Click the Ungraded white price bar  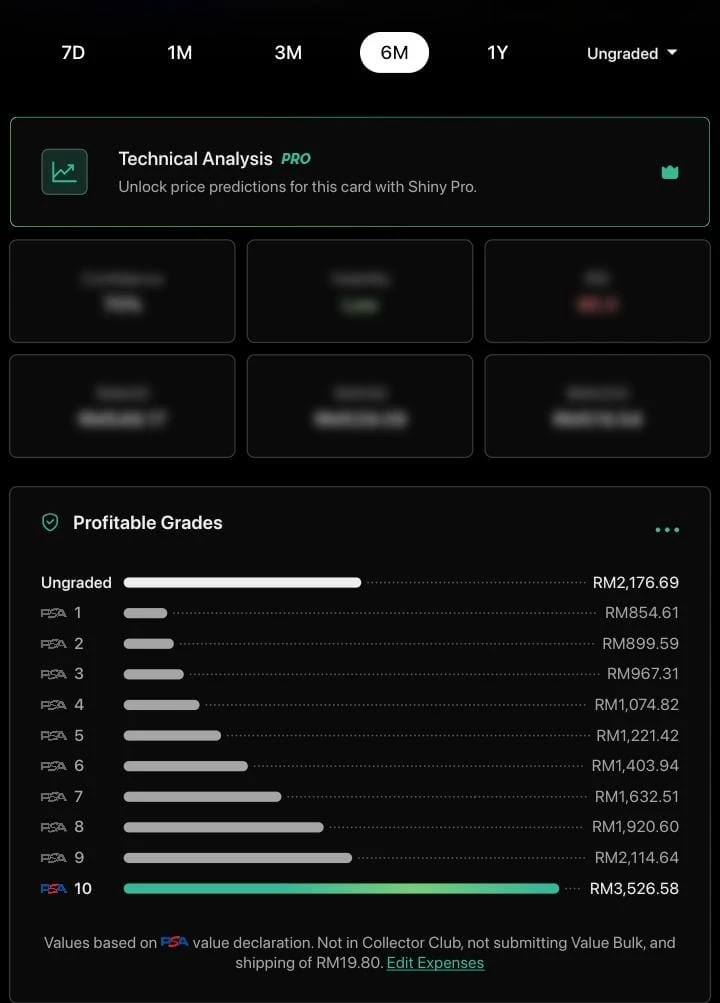coord(242,582)
